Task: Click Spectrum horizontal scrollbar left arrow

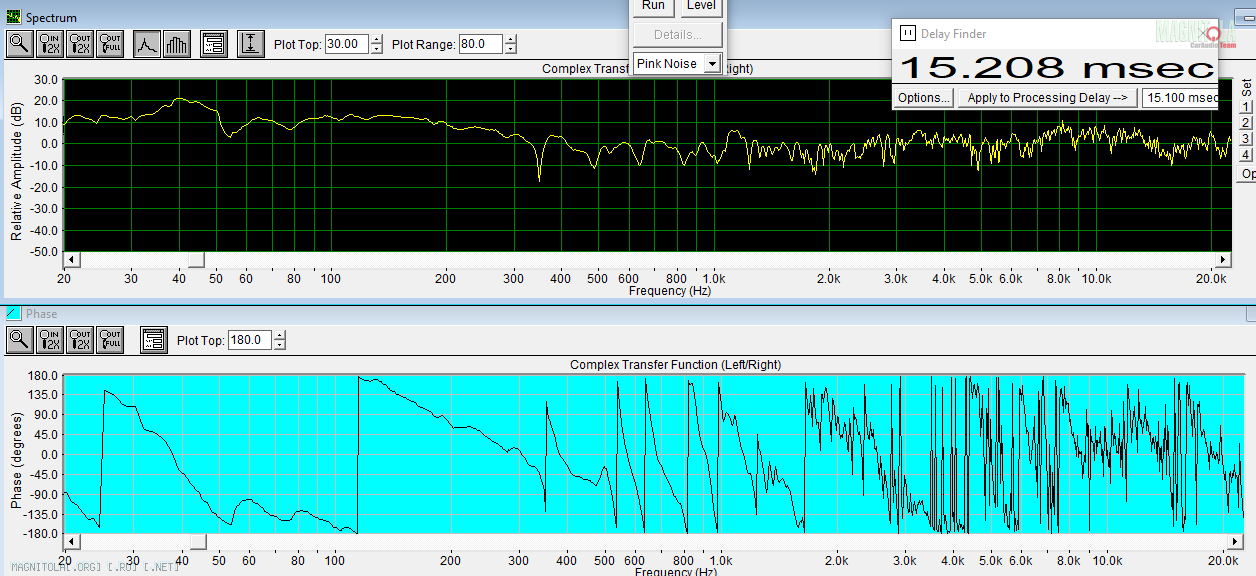Action: click(71, 259)
